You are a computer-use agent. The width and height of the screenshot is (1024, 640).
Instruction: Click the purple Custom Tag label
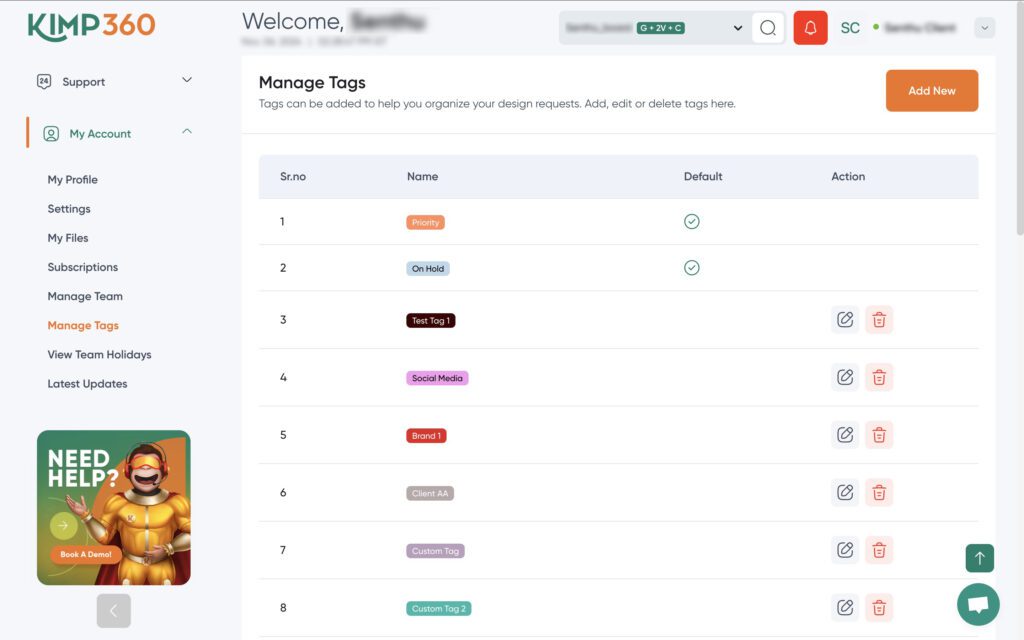(435, 551)
